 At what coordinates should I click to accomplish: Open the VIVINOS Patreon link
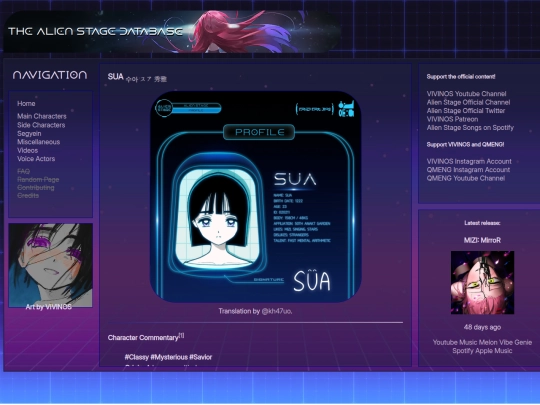[452, 119]
